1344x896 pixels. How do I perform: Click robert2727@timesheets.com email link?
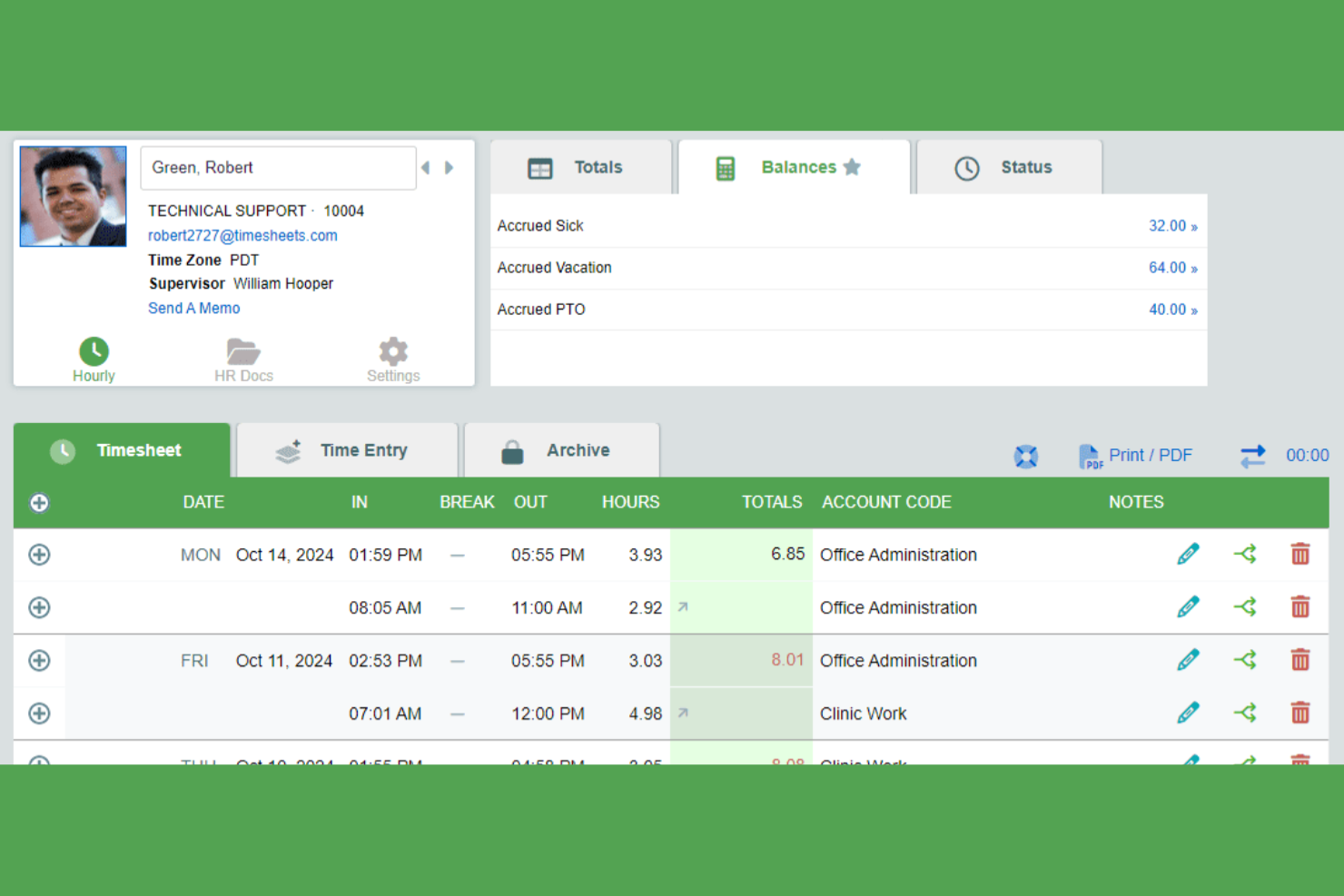click(x=242, y=235)
